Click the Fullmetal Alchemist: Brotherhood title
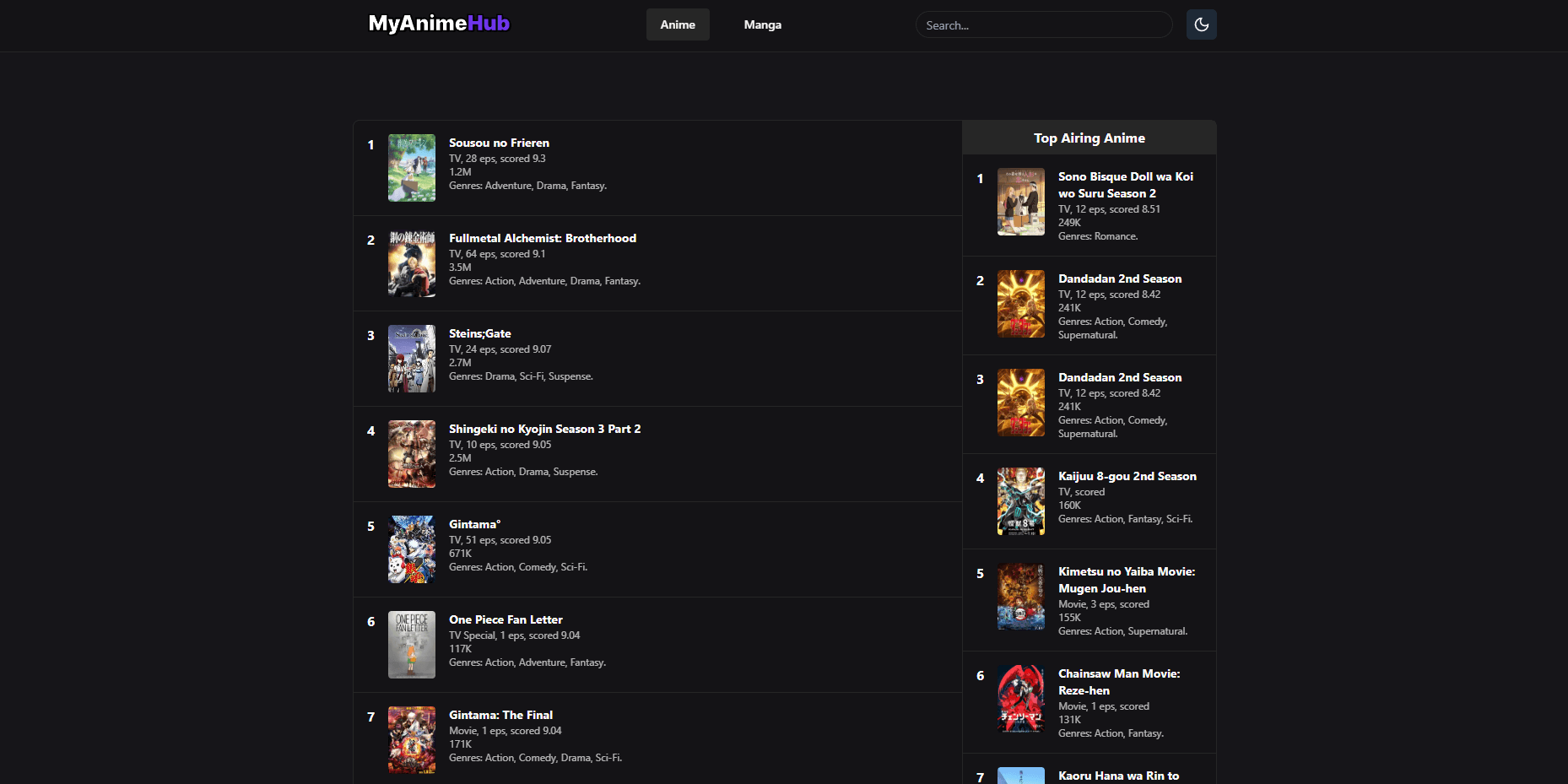 tap(543, 238)
